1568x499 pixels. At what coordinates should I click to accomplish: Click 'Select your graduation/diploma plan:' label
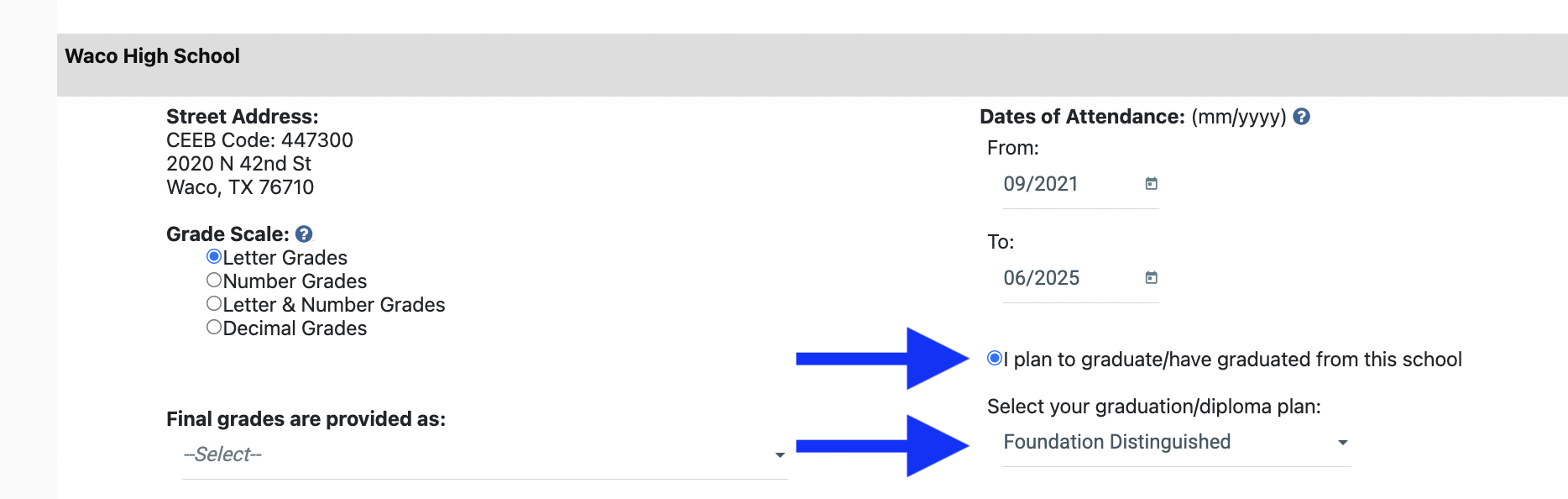[1153, 407]
